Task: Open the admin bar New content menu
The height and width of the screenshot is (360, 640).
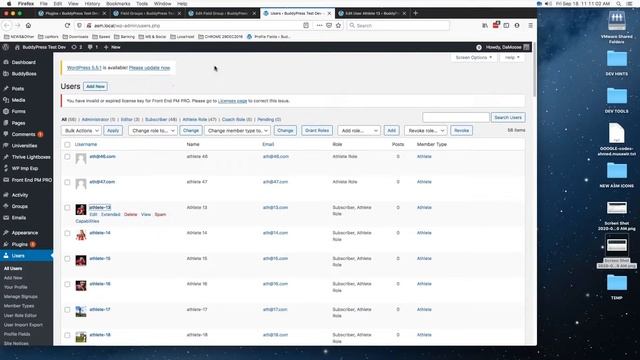Action: click(x=112, y=47)
